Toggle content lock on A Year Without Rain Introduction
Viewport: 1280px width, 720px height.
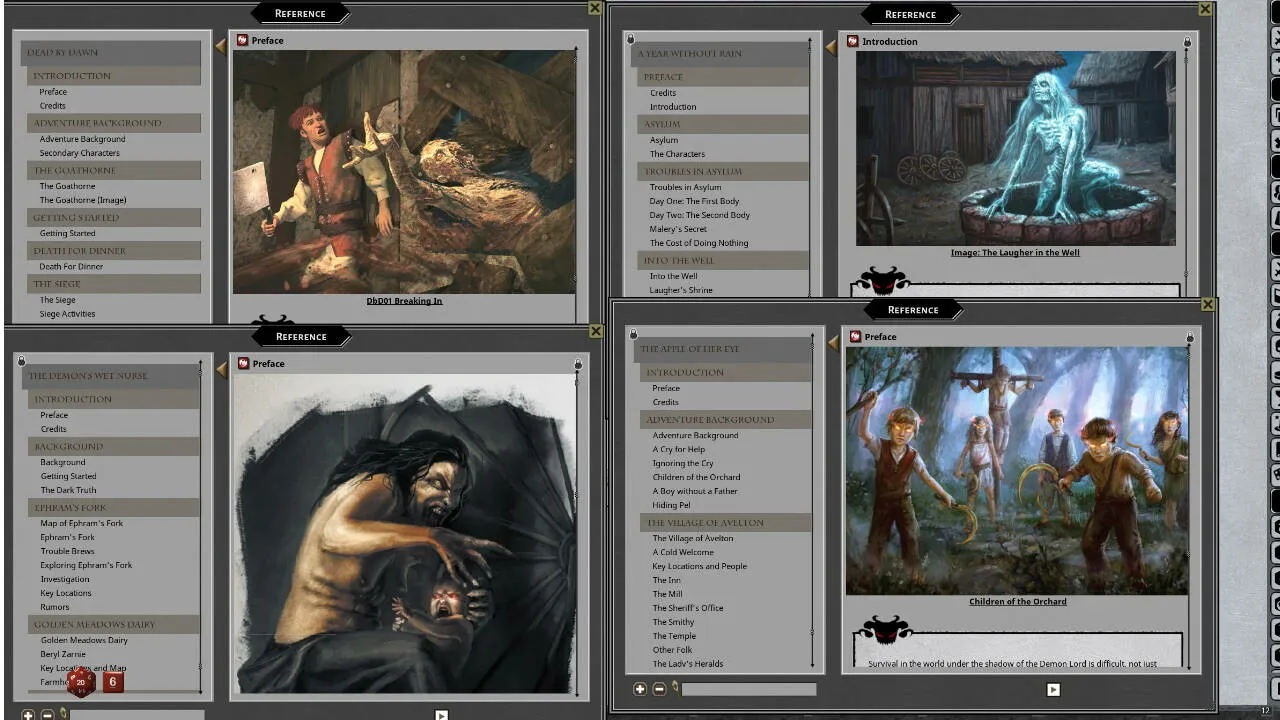click(1187, 42)
